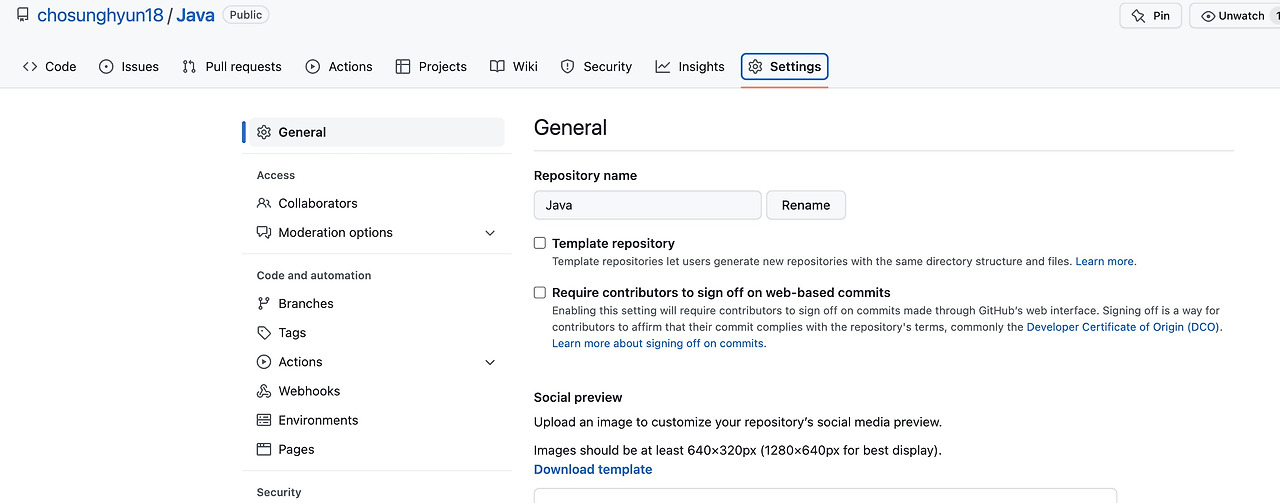Click the Collaborators people icon
The height and width of the screenshot is (503, 1280).
point(264,203)
